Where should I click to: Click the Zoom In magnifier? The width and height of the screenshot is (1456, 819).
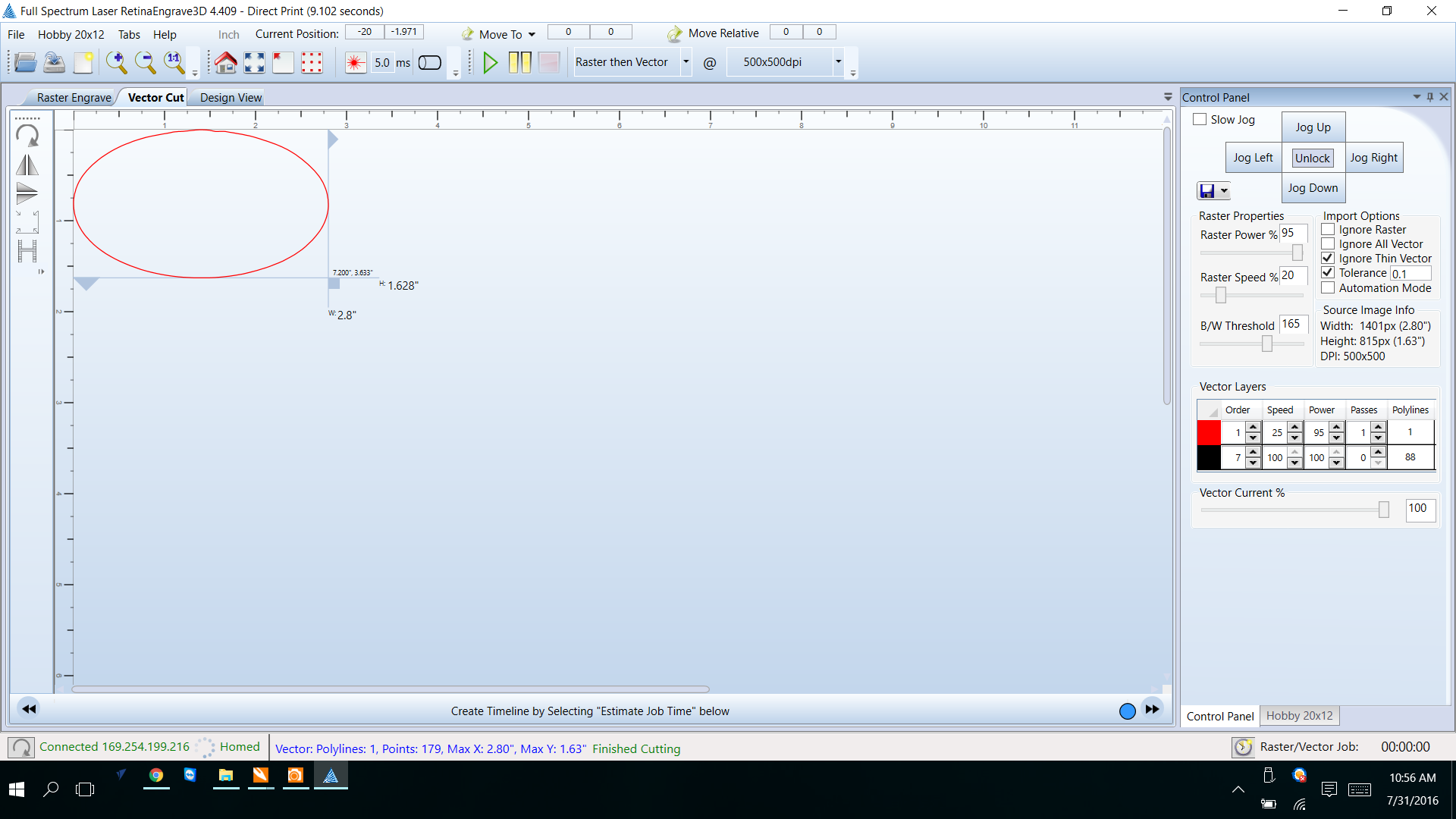point(116,62)
